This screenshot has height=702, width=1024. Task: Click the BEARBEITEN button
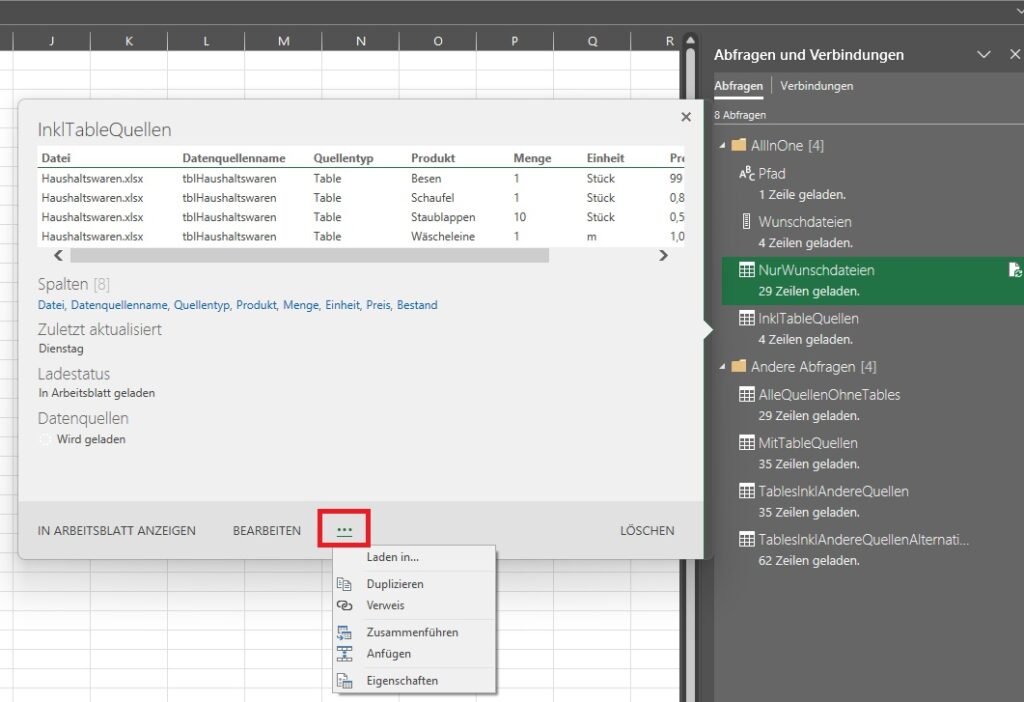click(266, 530)
